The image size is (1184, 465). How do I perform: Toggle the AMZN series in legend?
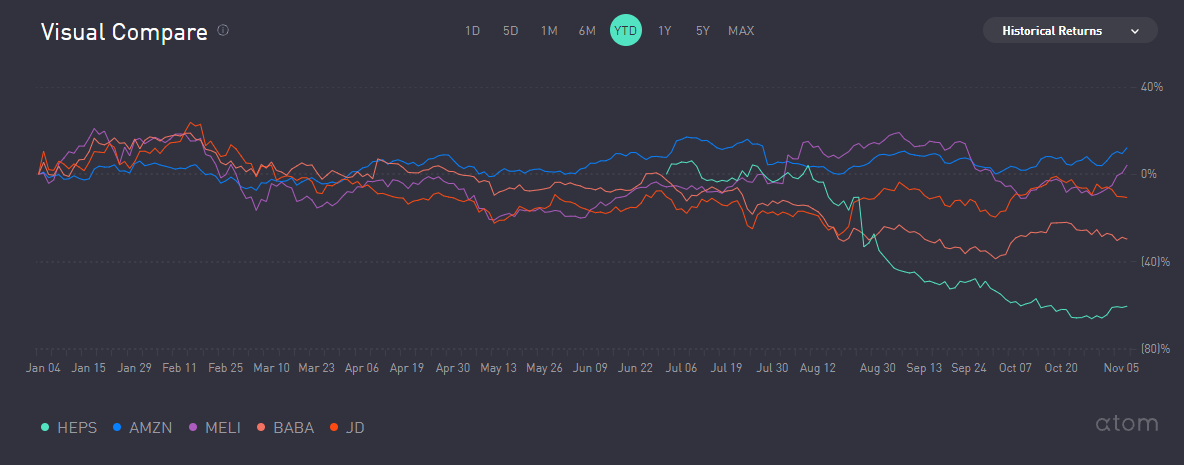[143, 427]
